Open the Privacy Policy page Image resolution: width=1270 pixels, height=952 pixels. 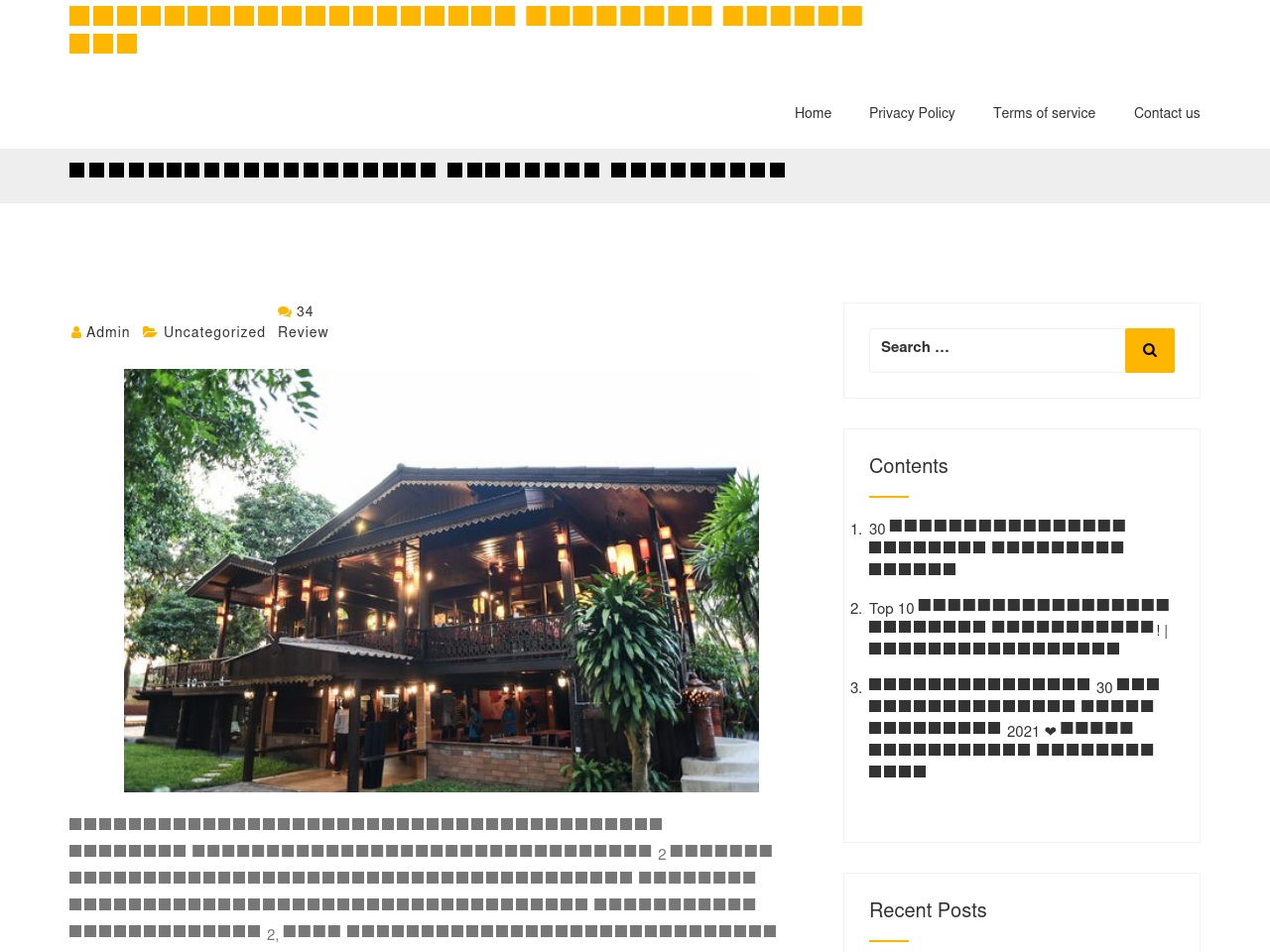point(912,113)
